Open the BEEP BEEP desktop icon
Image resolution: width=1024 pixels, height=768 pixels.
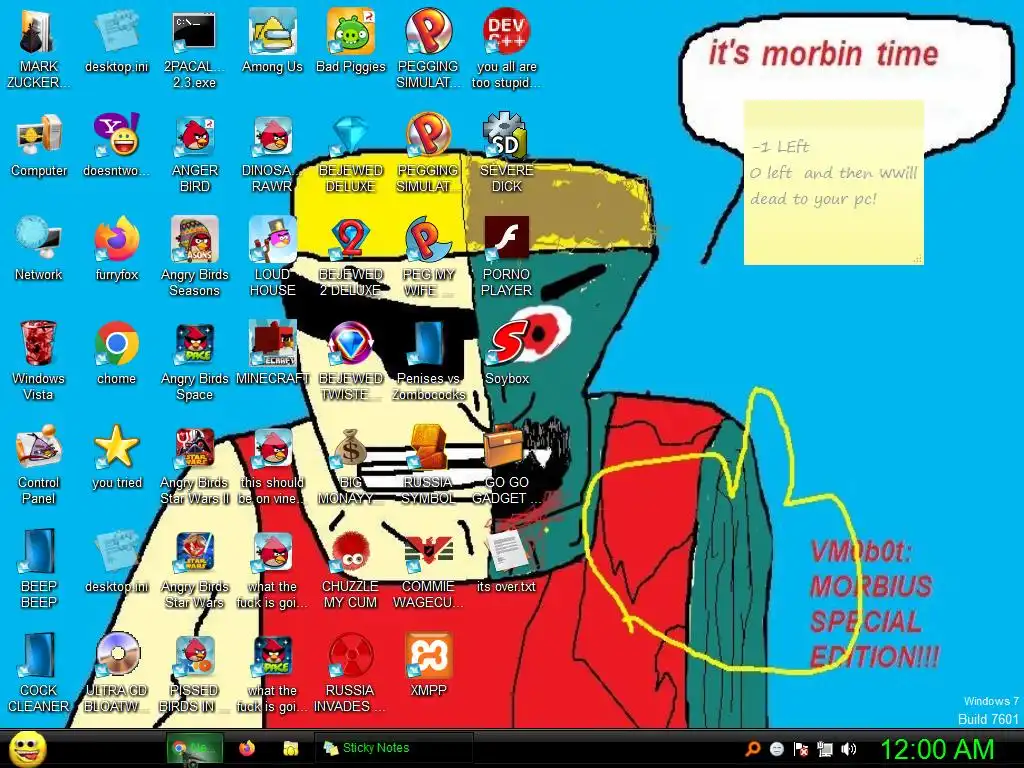tap(39, 568)
